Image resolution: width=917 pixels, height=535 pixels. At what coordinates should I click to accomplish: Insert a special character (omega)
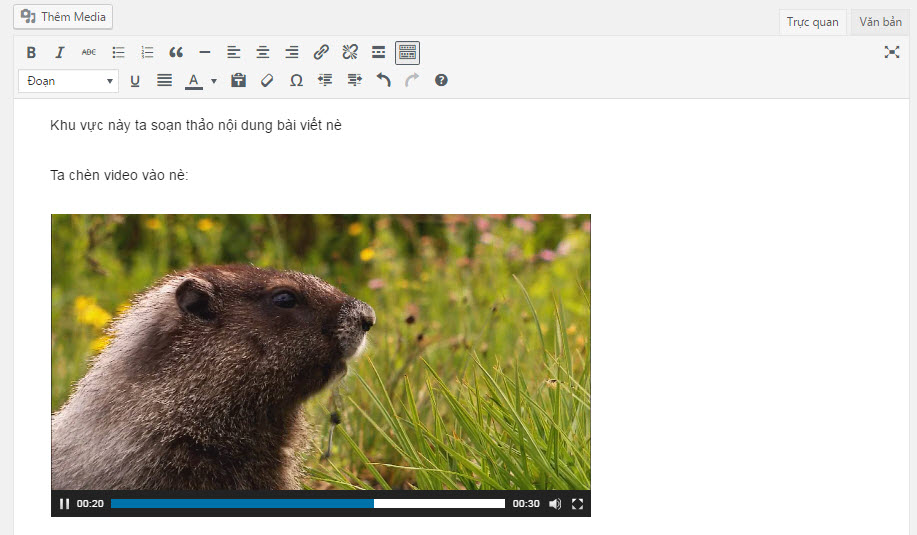pyautogui.click(x=296, y=81)
